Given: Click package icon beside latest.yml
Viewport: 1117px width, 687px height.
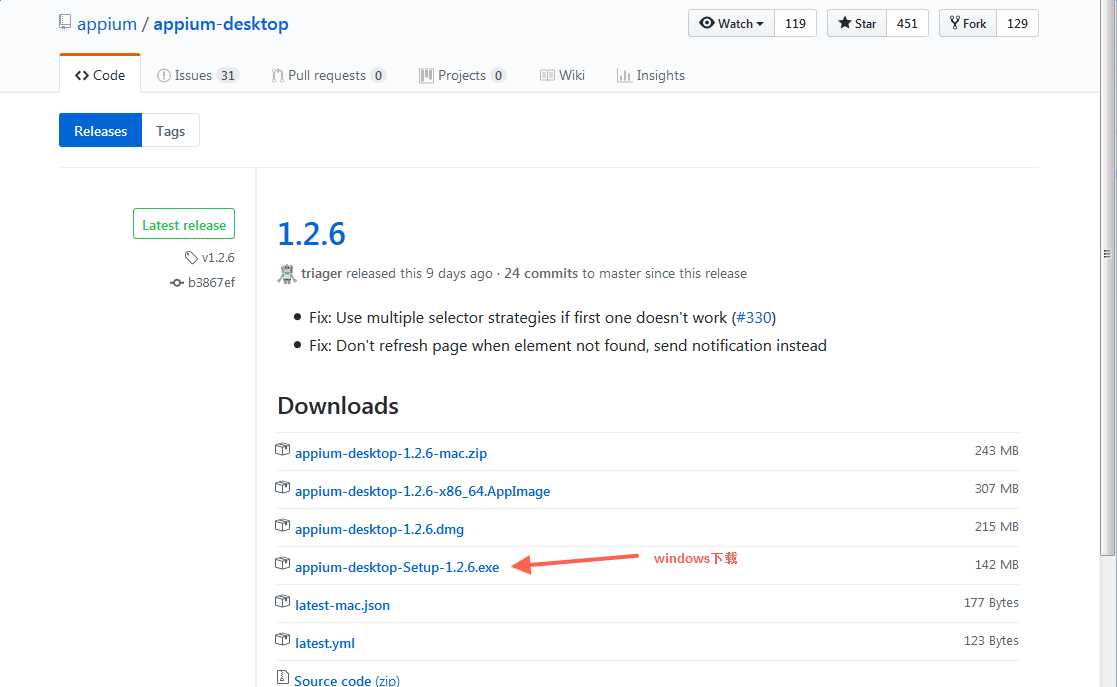Looking at the screenshot, I should tap(283, 639).
